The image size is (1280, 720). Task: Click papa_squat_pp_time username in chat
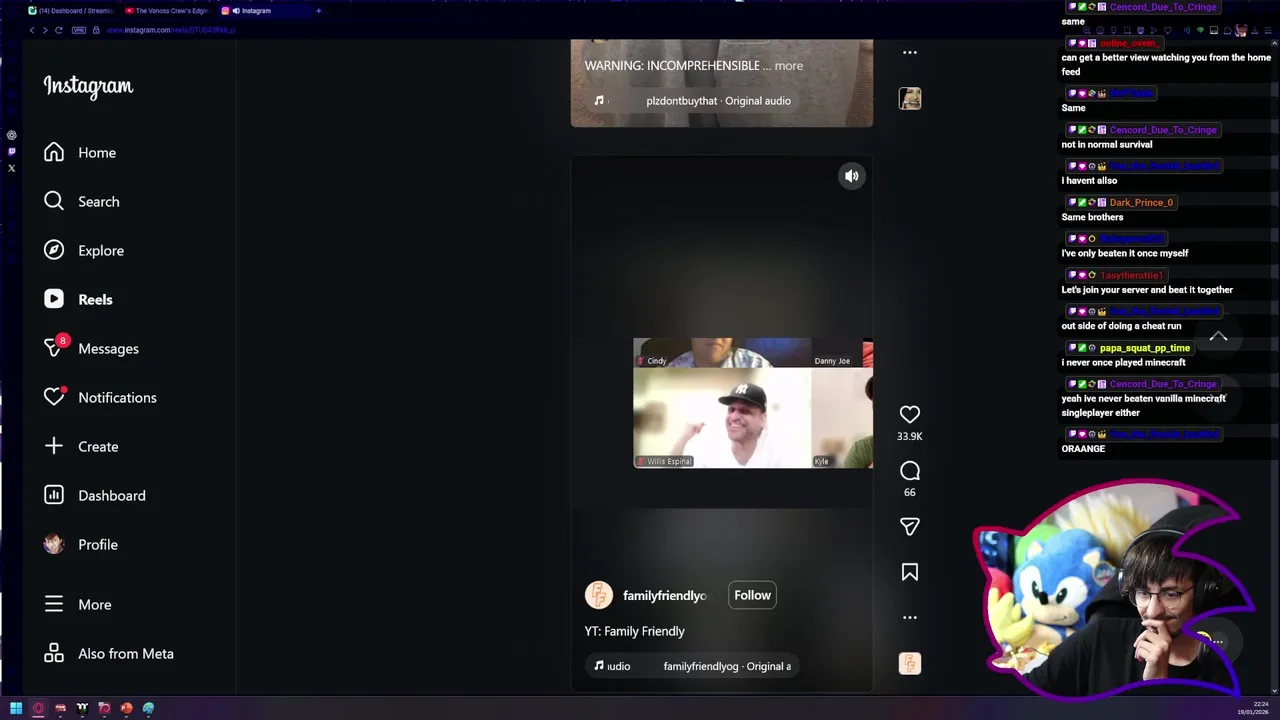[x=1144, y=348]
